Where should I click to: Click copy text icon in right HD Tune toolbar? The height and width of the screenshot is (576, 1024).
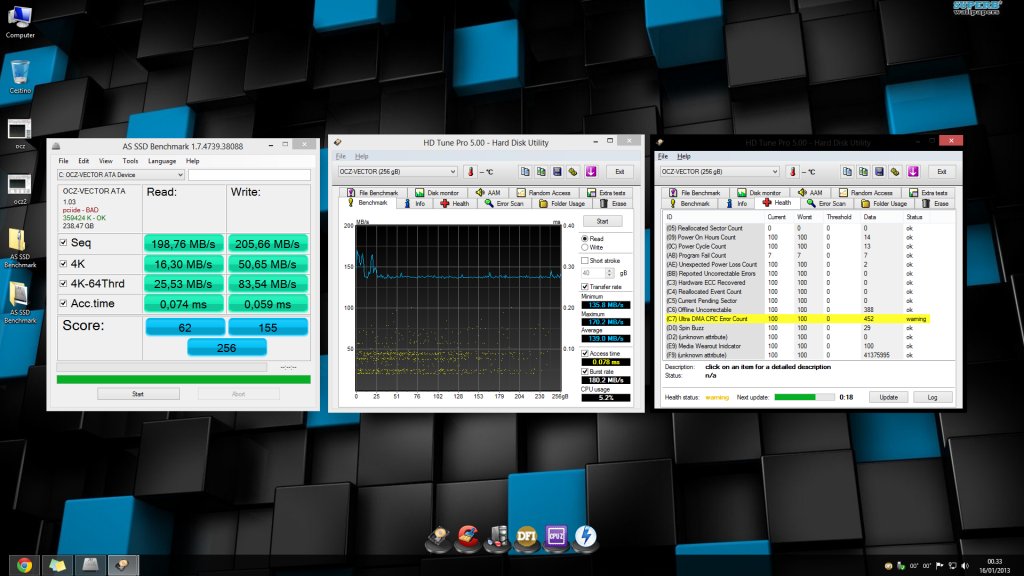click(847, 172)
